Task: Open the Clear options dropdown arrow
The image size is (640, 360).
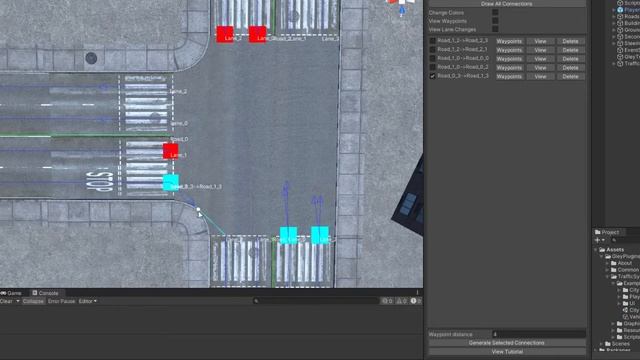Action: point(18,301)
